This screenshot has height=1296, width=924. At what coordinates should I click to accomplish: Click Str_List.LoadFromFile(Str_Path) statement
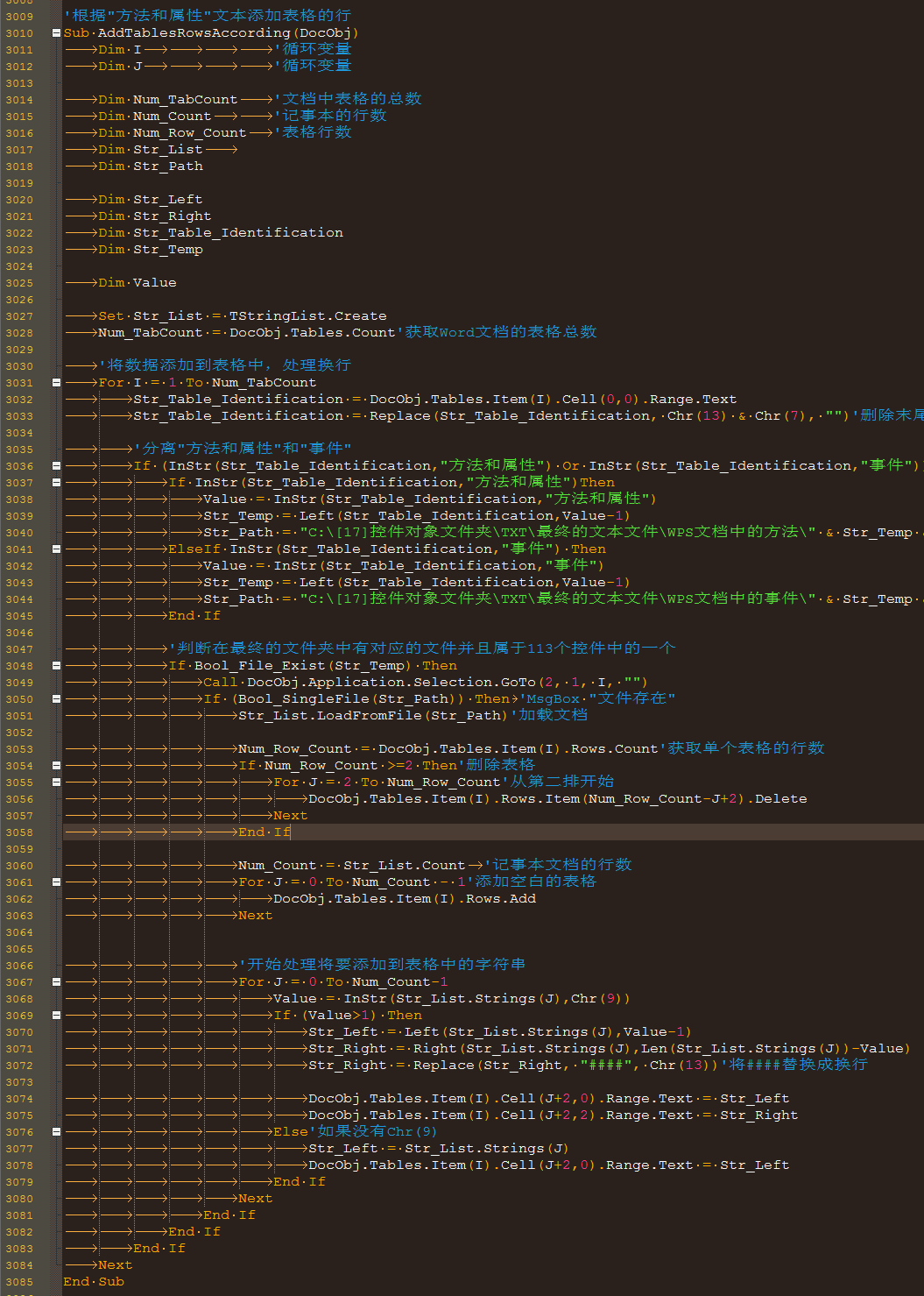(373, 716)
